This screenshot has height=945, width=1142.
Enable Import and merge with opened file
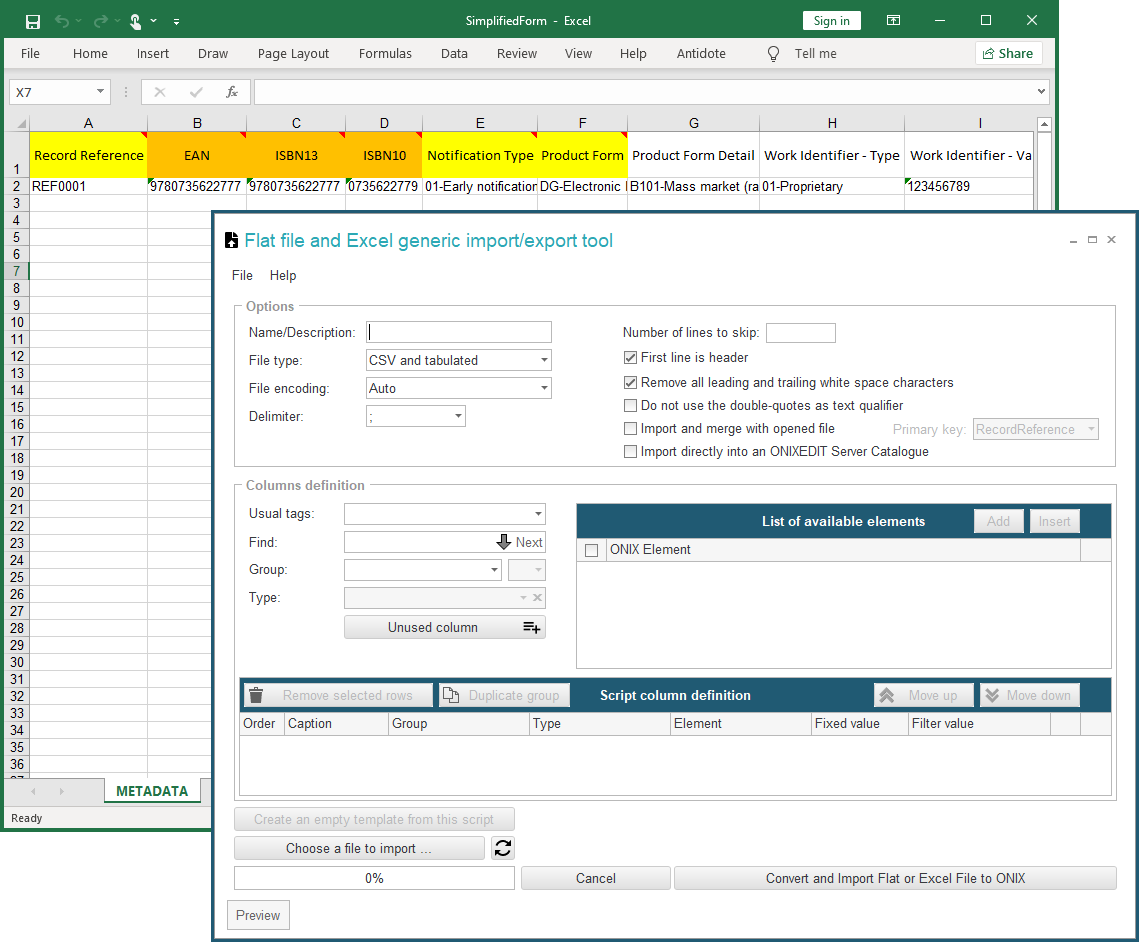tap(631, 428)
